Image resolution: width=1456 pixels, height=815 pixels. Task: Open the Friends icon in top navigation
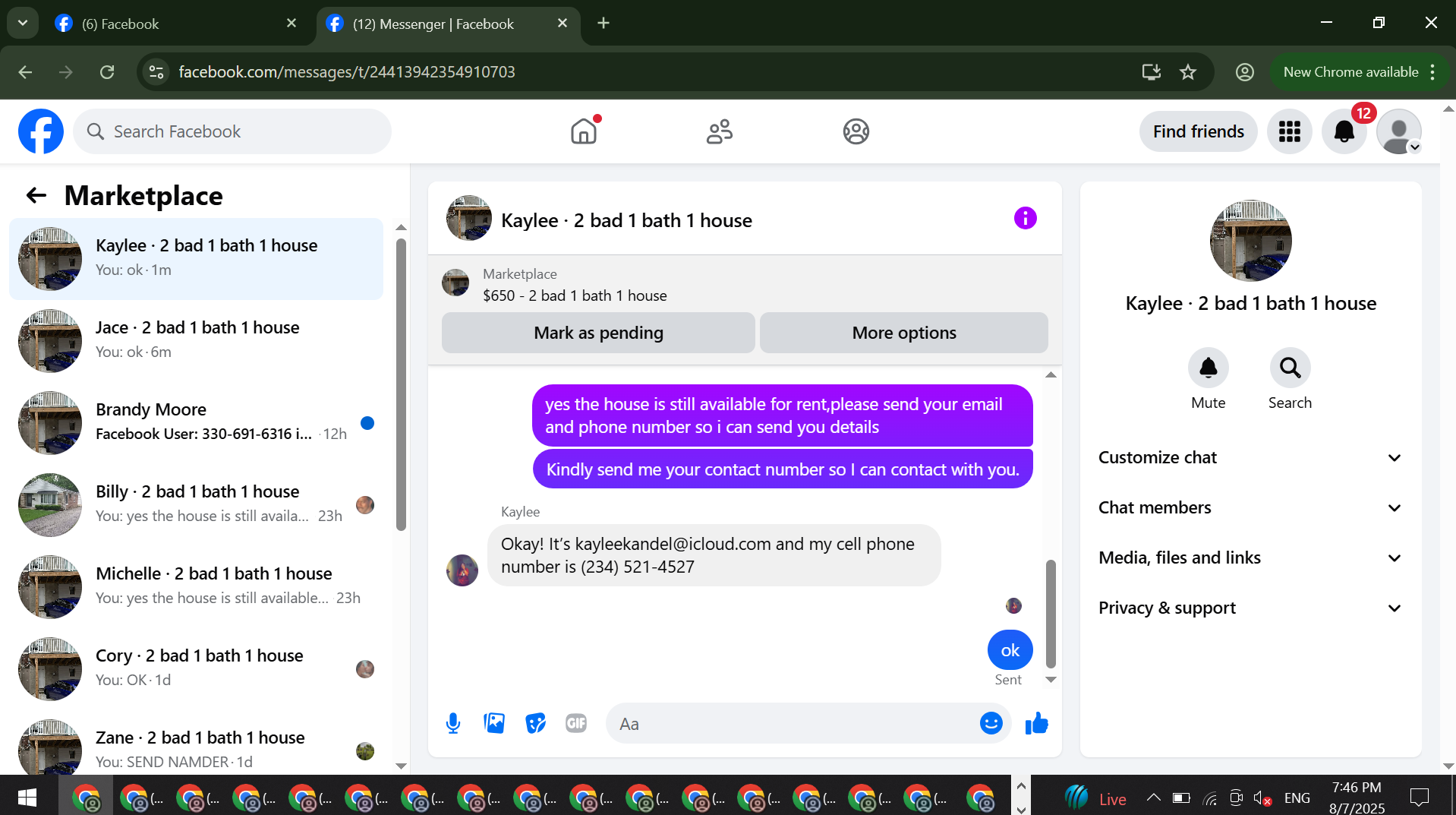tap(720, 131)
